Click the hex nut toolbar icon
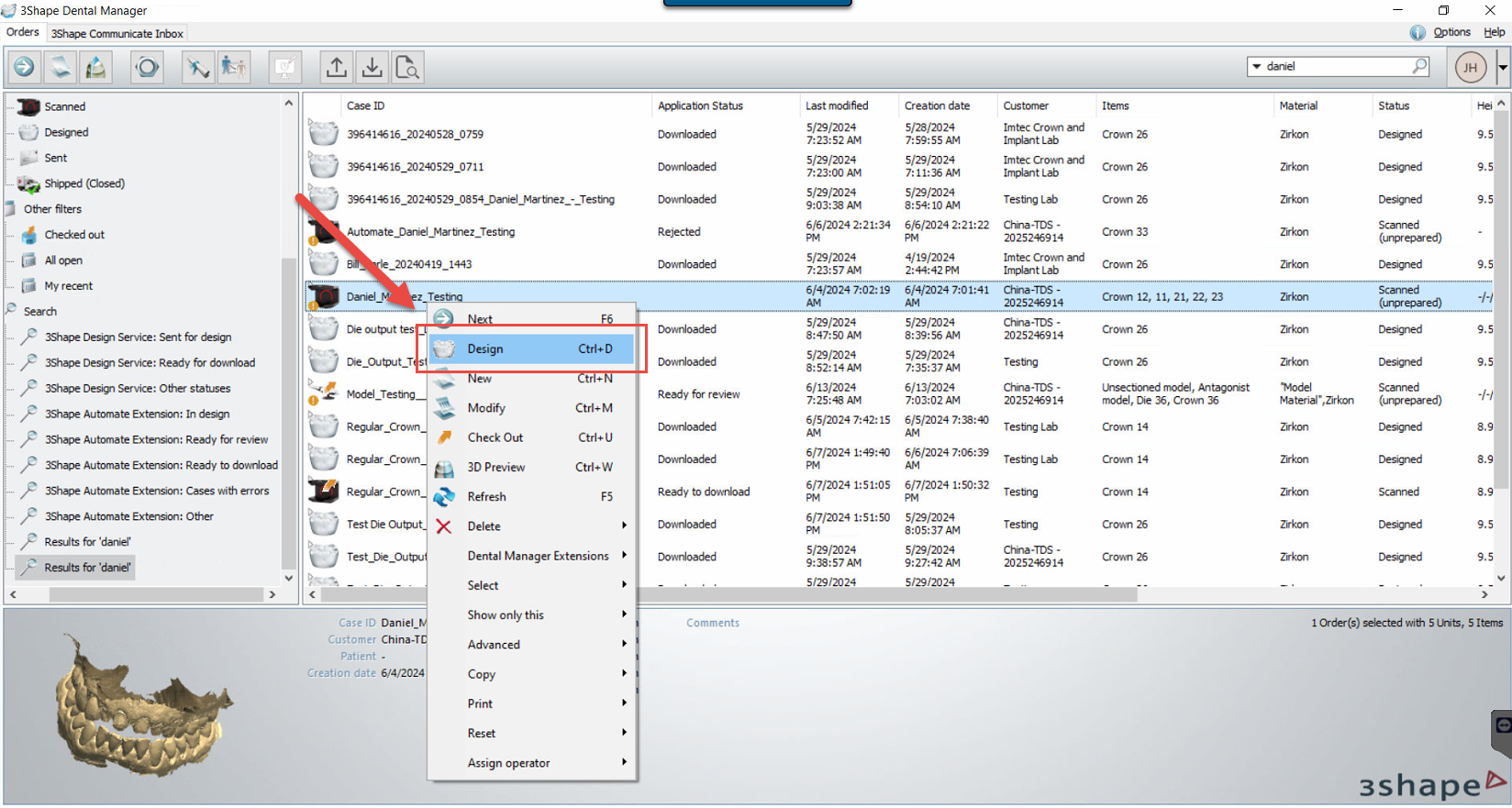1512x808 pixels. (x=147, y=67)
